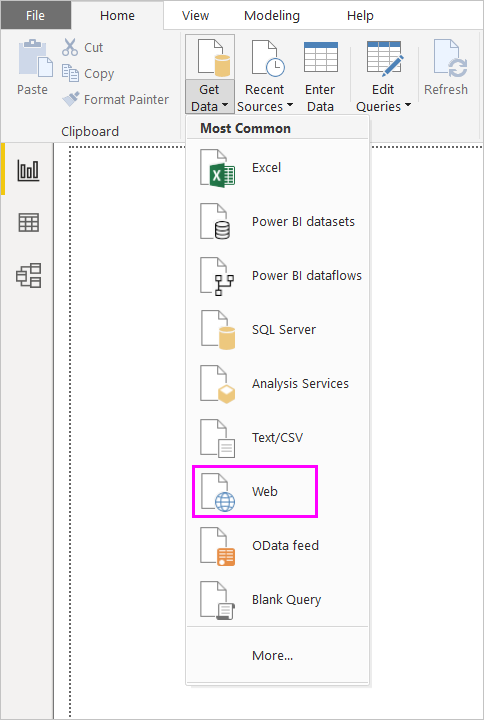This screenshot has height=720, width=484.
Task: Click the SQL Server database icon
Action: point(218,330)
